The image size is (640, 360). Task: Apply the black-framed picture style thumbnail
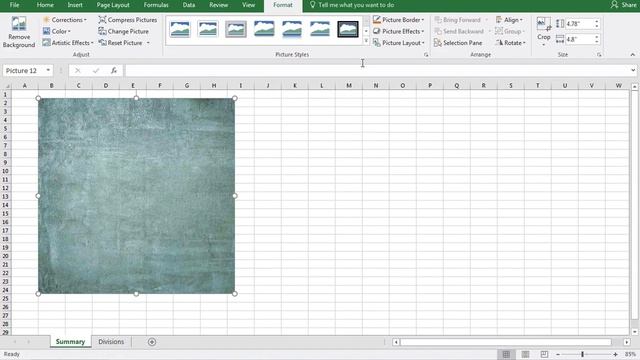348,29
